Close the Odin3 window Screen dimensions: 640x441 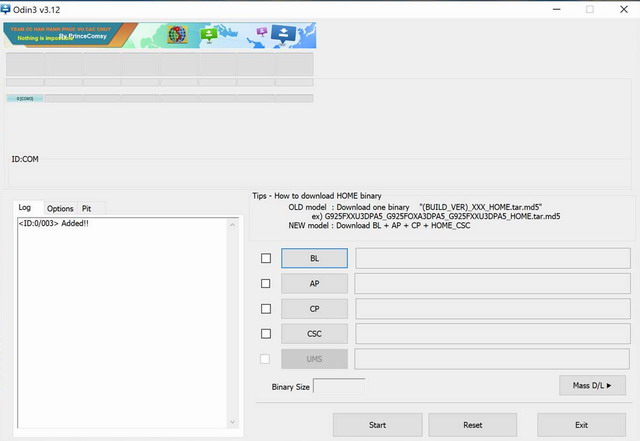tap(621, 9)
